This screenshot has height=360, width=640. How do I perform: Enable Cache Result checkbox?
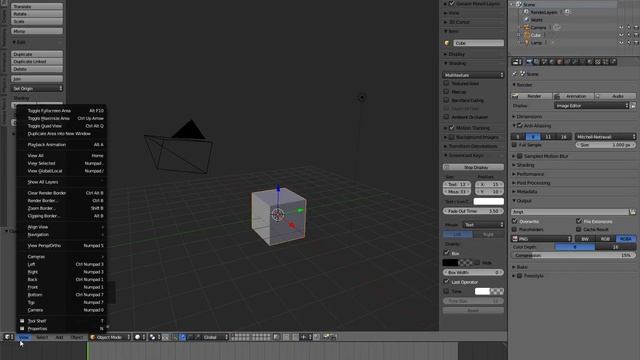579,229
